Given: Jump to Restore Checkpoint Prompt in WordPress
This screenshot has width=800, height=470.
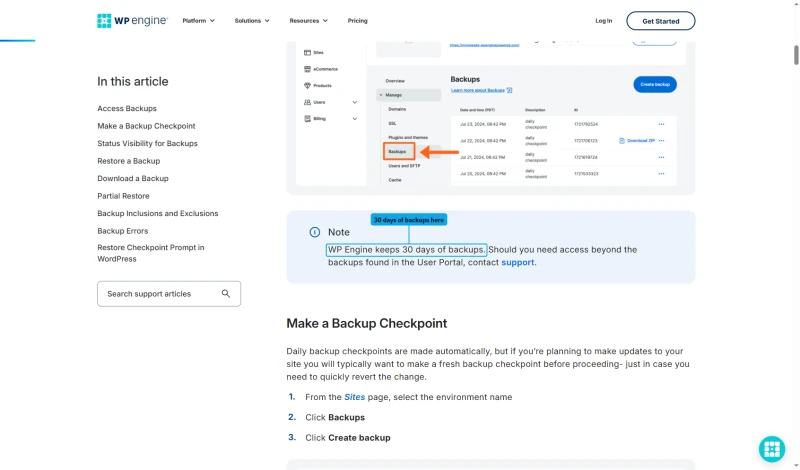Looking at the screenshot, I should (x=151, y=253).
